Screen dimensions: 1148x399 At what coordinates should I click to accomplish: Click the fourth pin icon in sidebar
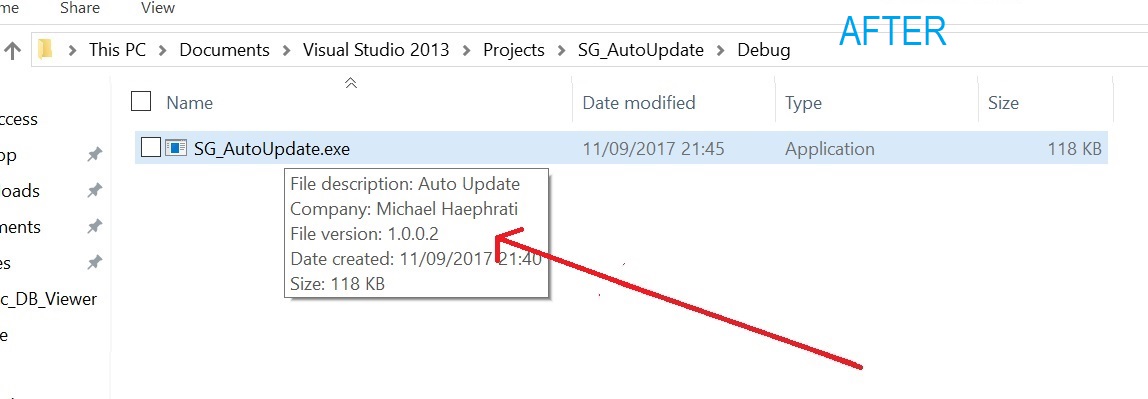tap(94, 262)
